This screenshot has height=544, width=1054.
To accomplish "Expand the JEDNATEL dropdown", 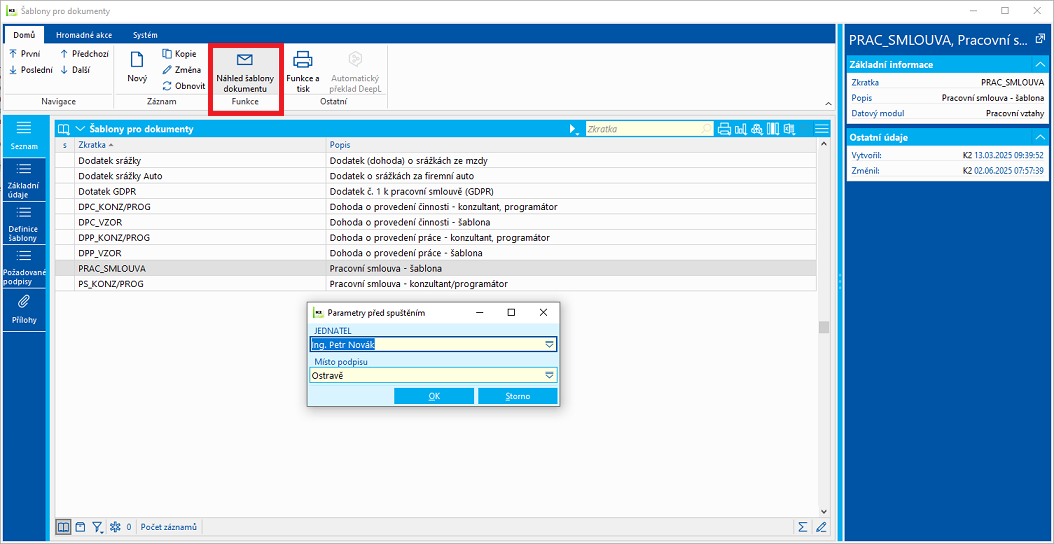I will point(549,345).
